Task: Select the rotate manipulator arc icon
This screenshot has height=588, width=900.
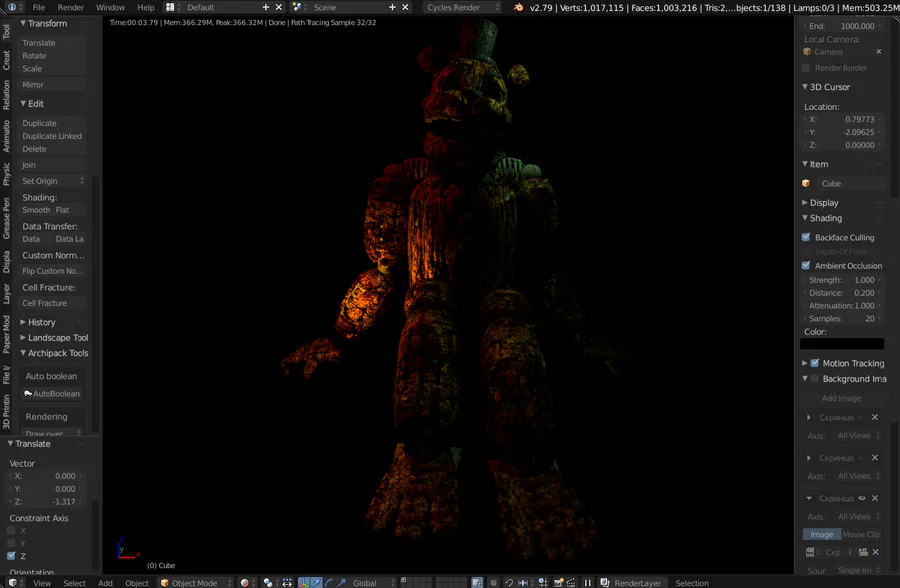Action: tap(329, 583)
